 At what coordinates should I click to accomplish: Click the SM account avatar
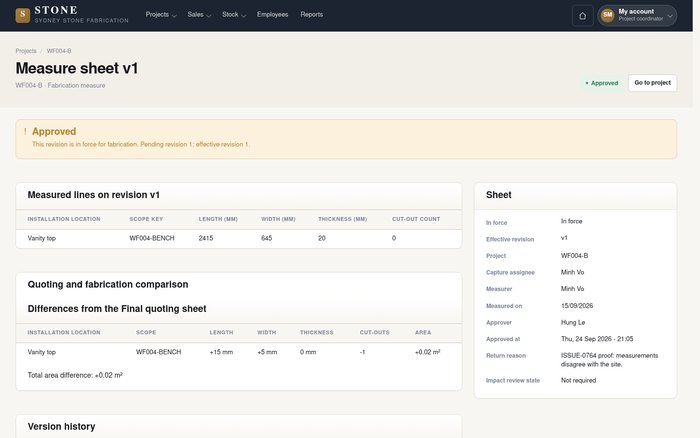tap(607, 15)
